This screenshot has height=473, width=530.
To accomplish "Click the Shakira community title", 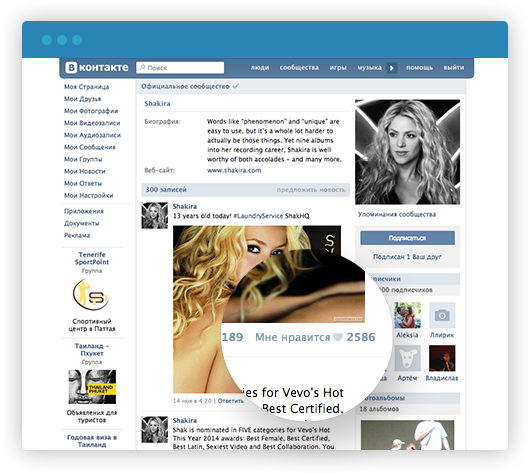I will point(157,103).
